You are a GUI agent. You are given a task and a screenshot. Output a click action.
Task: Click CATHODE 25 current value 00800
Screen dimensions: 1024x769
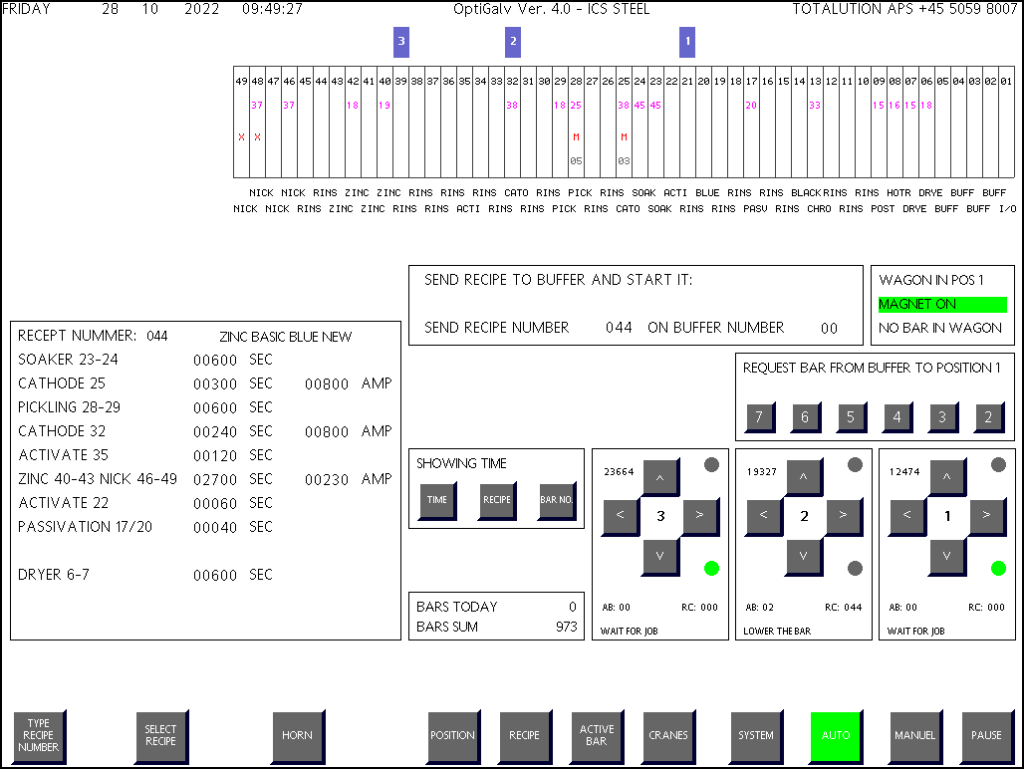[327, 384]
